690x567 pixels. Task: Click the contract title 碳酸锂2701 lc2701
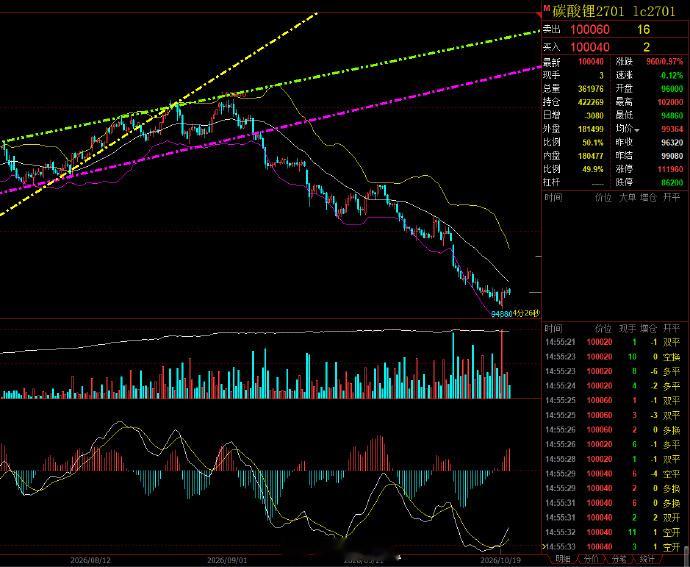click(613, 11)
